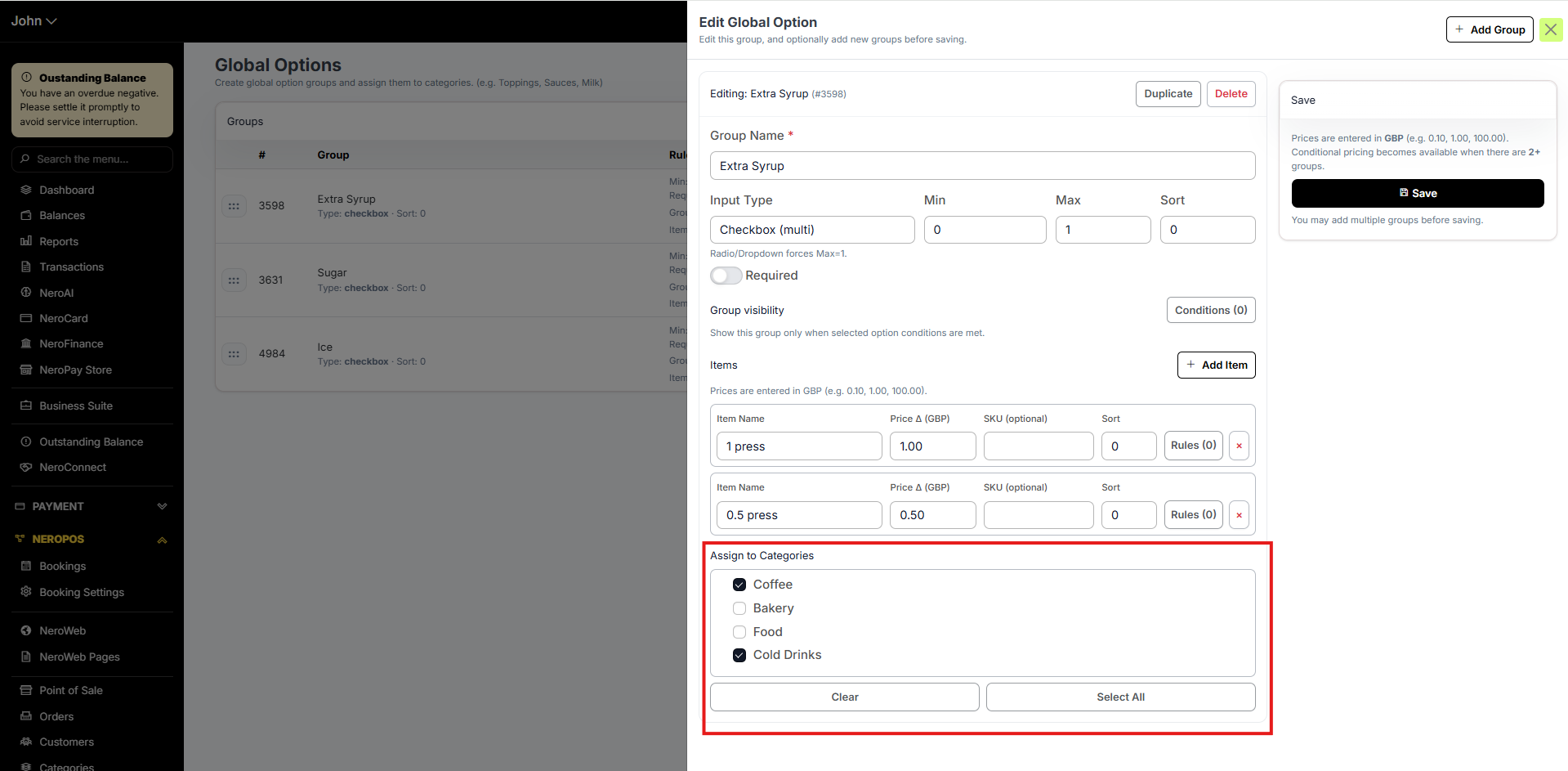The width and height of the screenshot is (1568, 771).
Task: Open Reports in the sidebar
Action: click(x=59, y=241)
